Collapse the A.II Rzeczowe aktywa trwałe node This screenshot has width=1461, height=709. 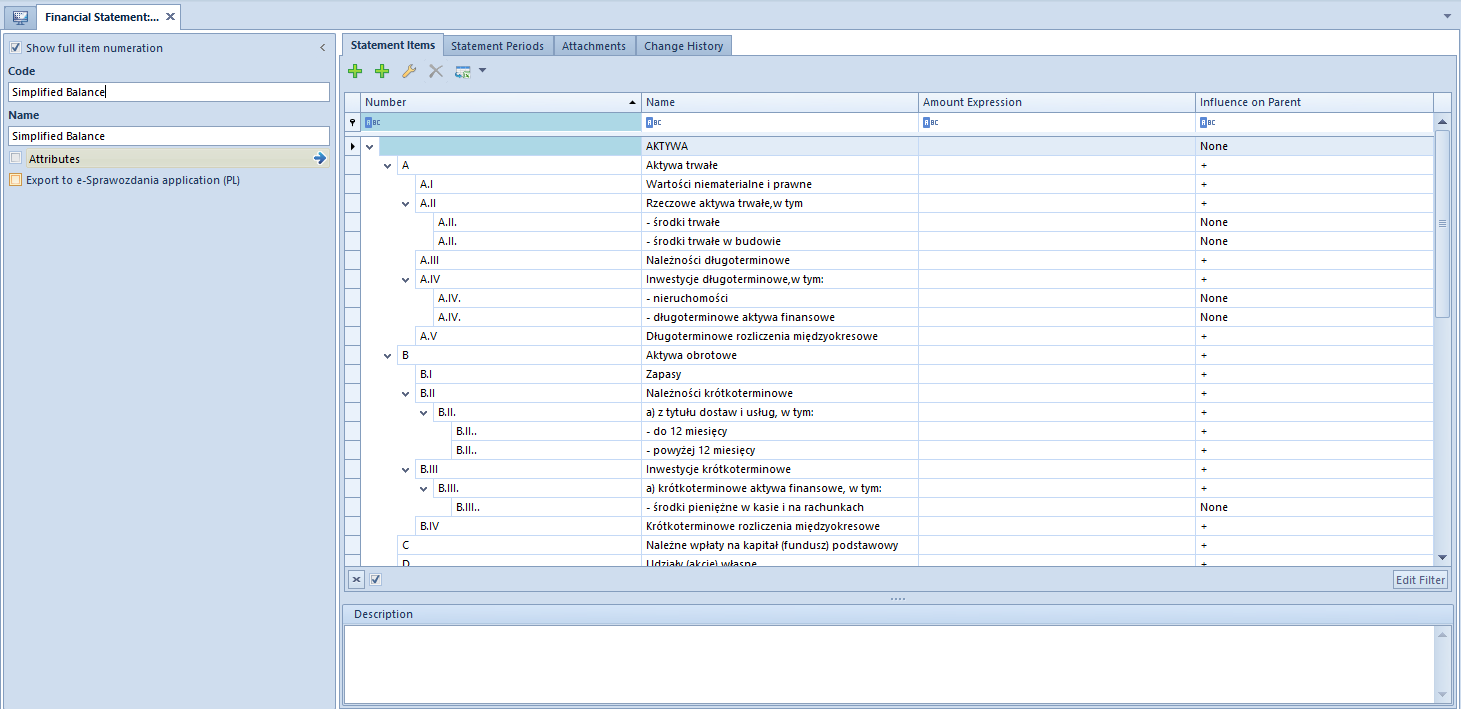406,203
